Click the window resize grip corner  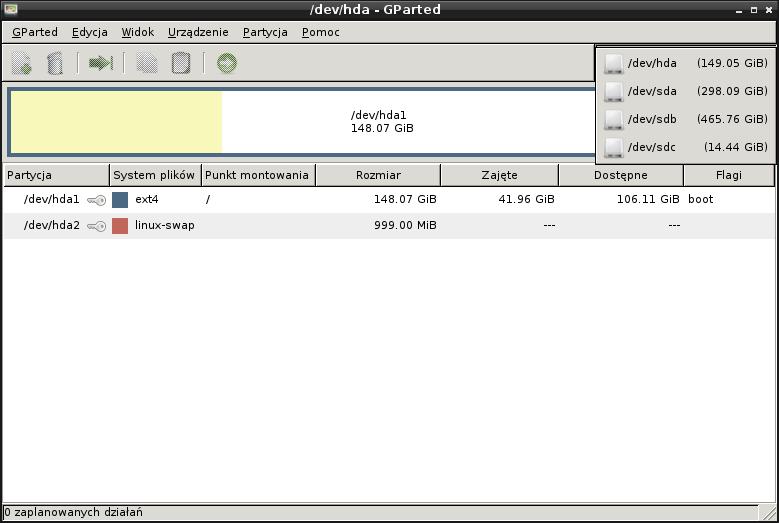tap(768, 512)
